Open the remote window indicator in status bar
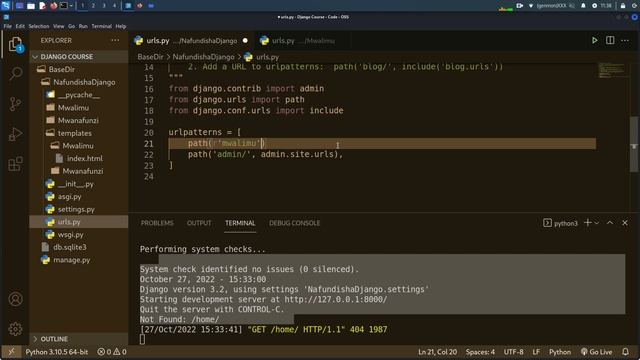The width and height of the screenshot is (640, 360). 11,351
